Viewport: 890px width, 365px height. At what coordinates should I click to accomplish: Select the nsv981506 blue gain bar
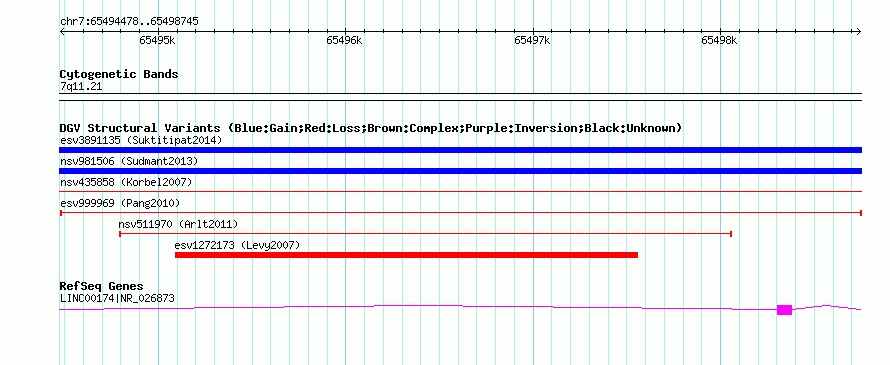[460, 171]
